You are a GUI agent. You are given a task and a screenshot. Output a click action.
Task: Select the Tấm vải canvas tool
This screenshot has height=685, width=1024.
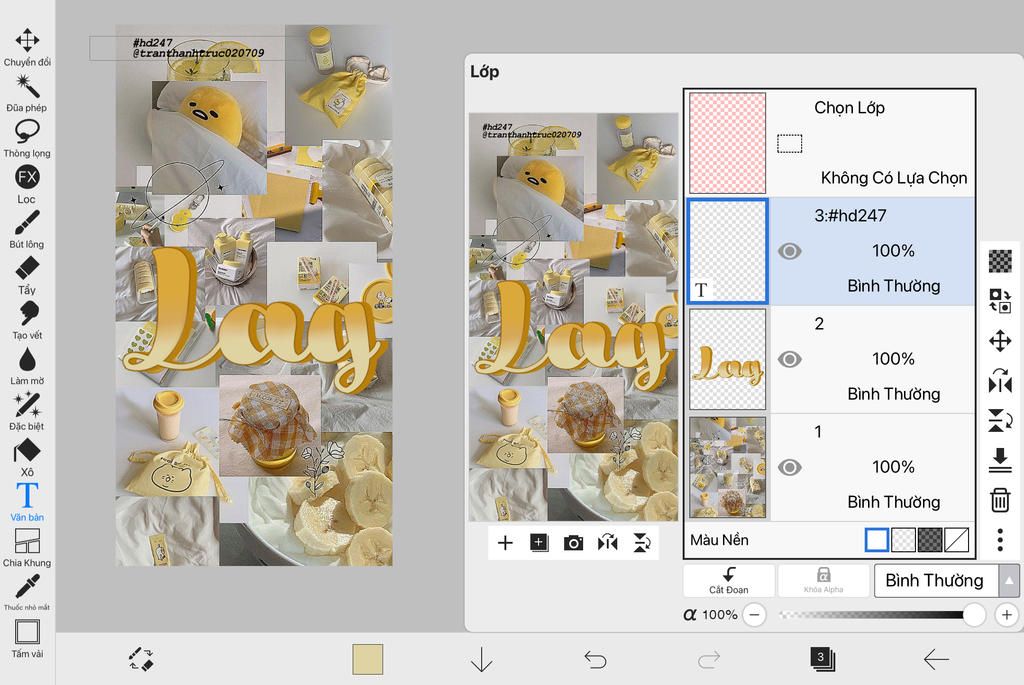[x=27, y=639]
